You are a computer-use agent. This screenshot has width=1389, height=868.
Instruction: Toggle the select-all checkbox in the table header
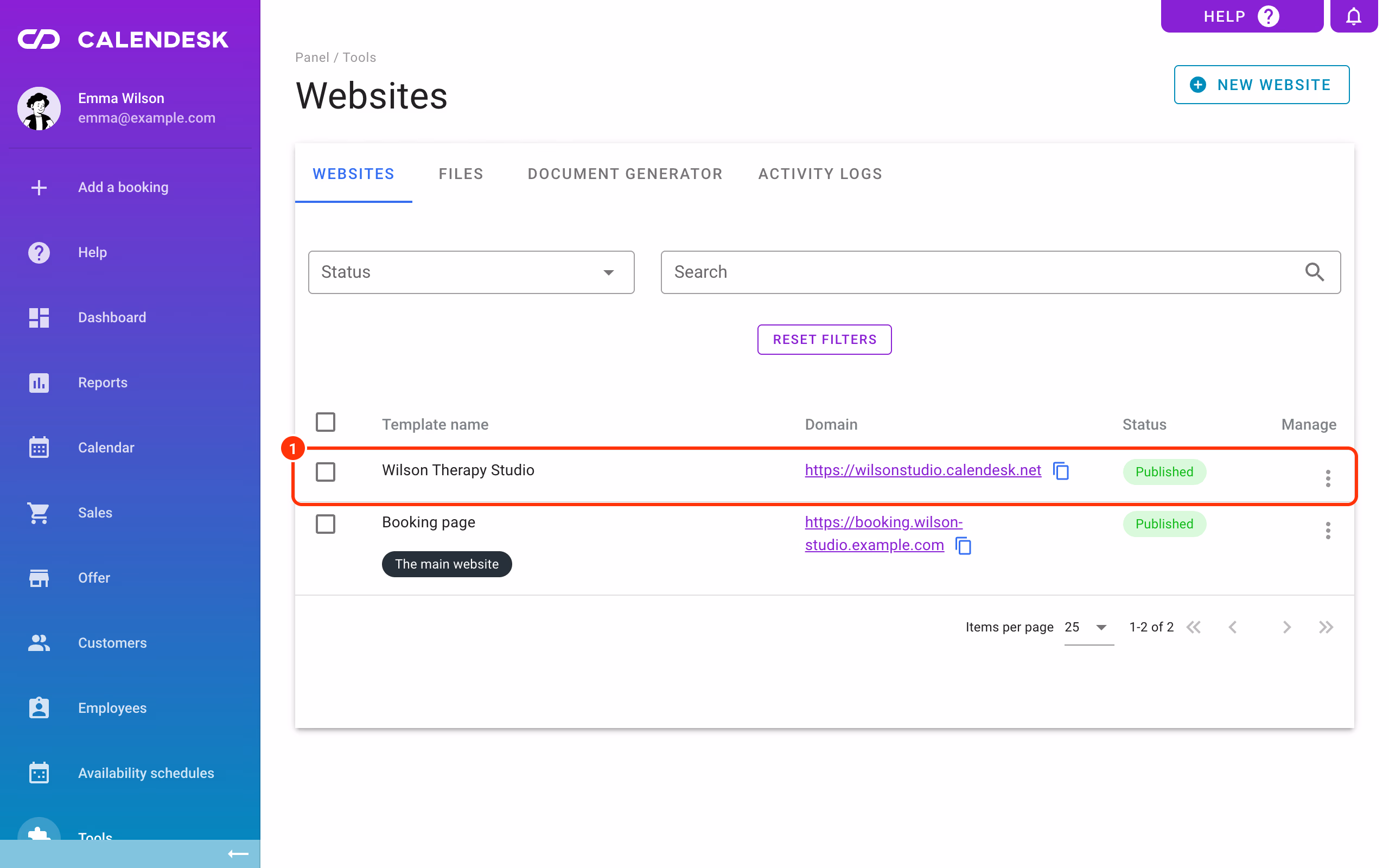click(326, 422)
